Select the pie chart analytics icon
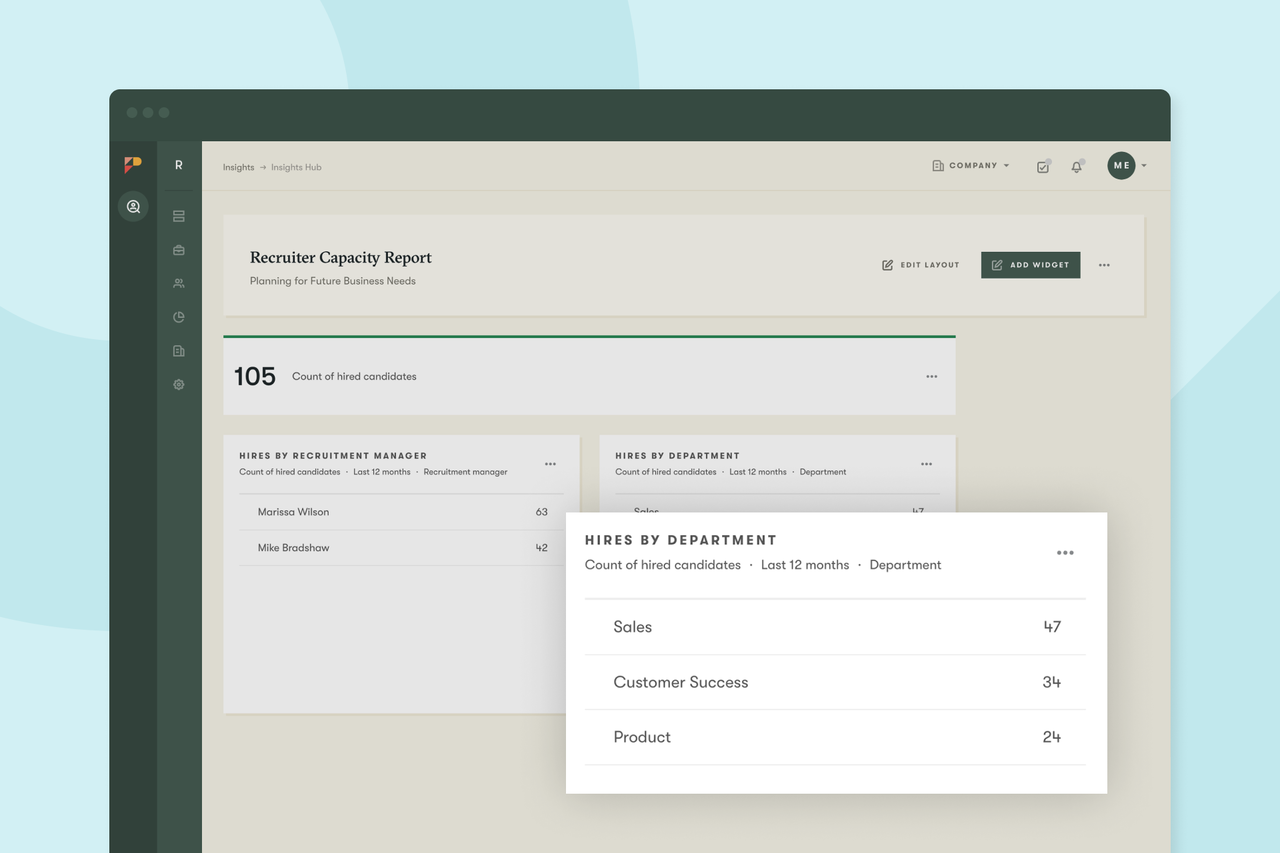1280x853 pixels. [x=178, y=317]
